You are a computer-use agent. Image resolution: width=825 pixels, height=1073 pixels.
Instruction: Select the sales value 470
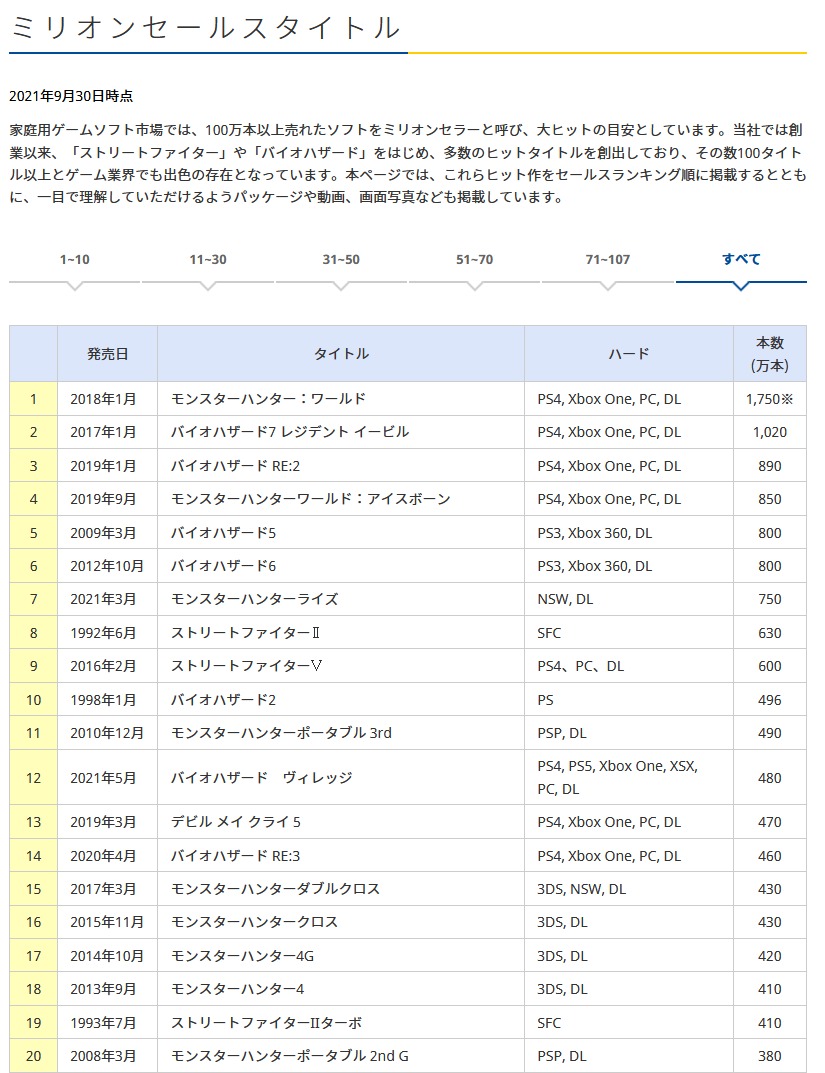point(770,823)
